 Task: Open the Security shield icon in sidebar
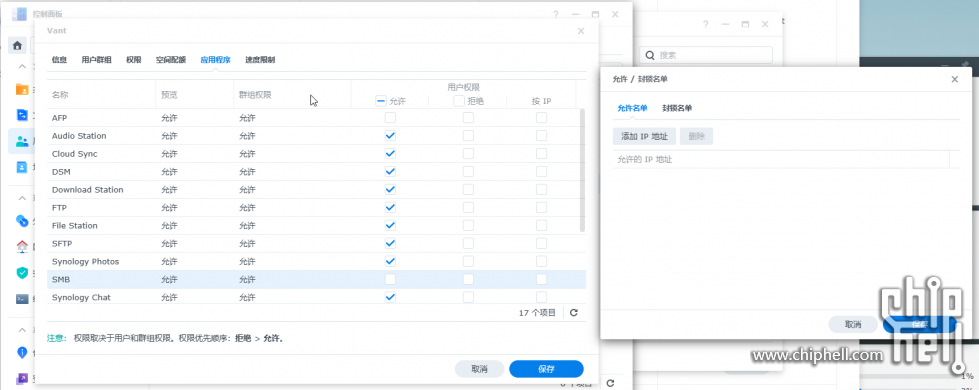22,273
